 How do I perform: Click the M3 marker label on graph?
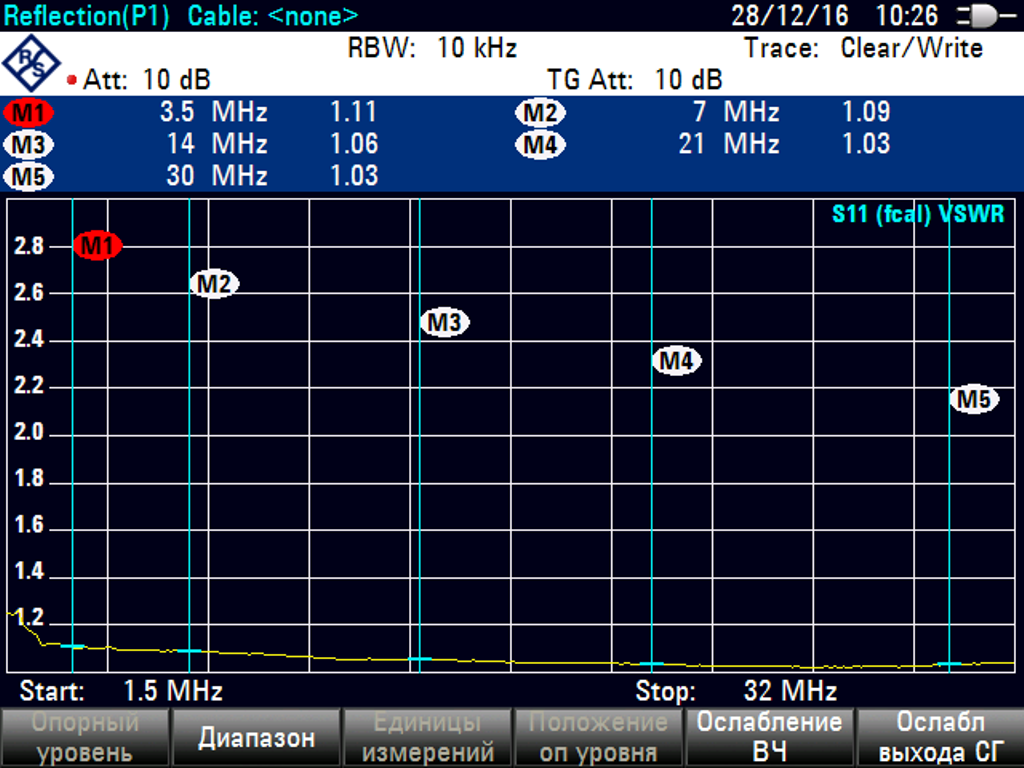pos(445,323)
